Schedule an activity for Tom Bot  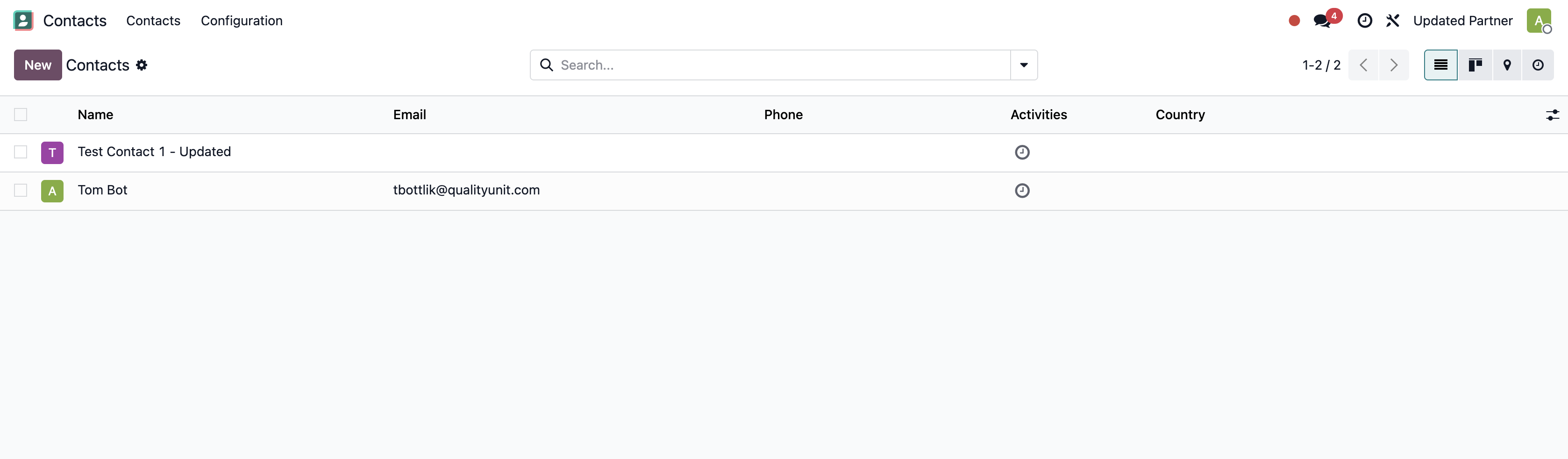click(1022, 191)
